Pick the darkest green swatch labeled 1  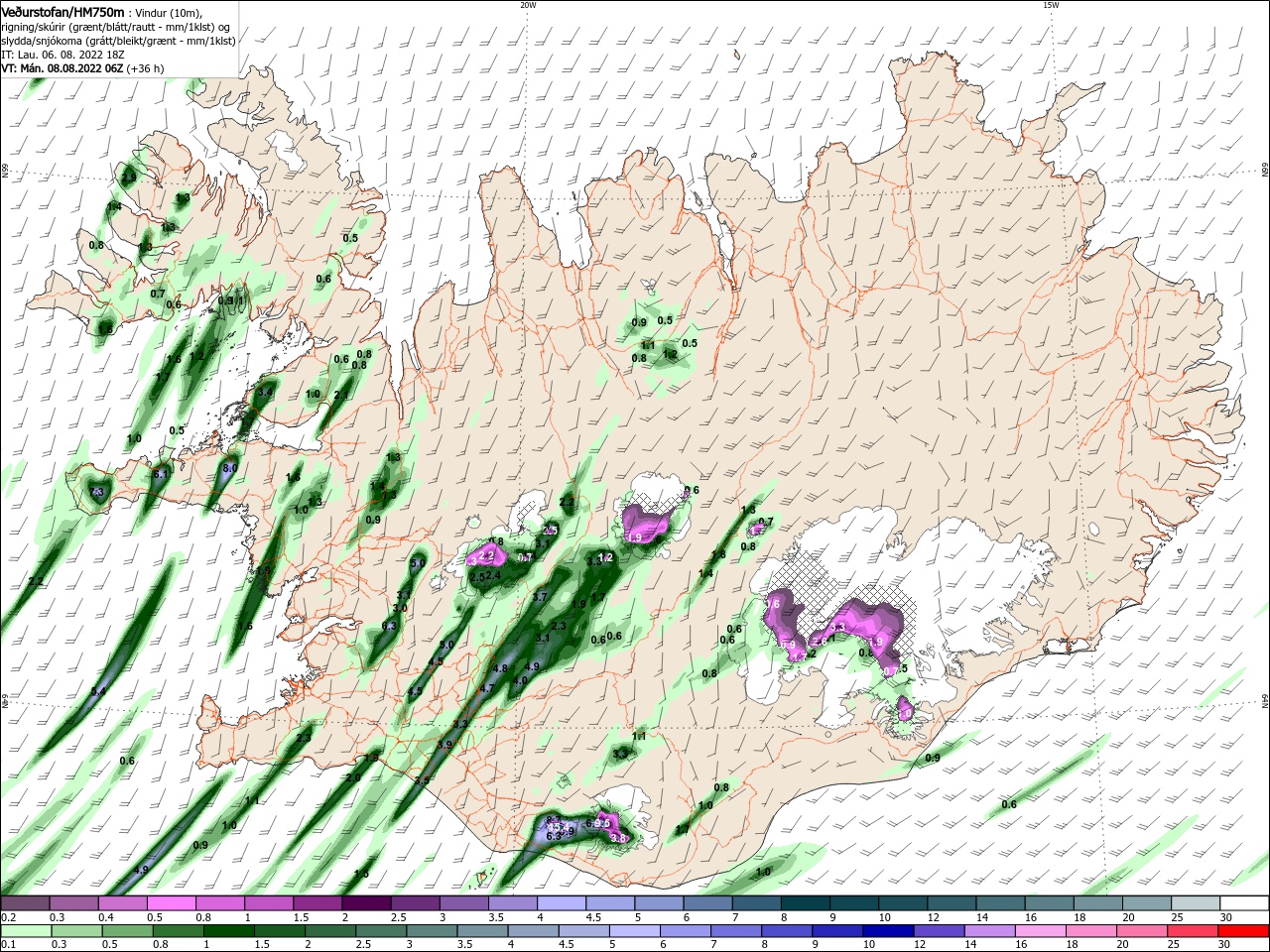coord(231,931)
